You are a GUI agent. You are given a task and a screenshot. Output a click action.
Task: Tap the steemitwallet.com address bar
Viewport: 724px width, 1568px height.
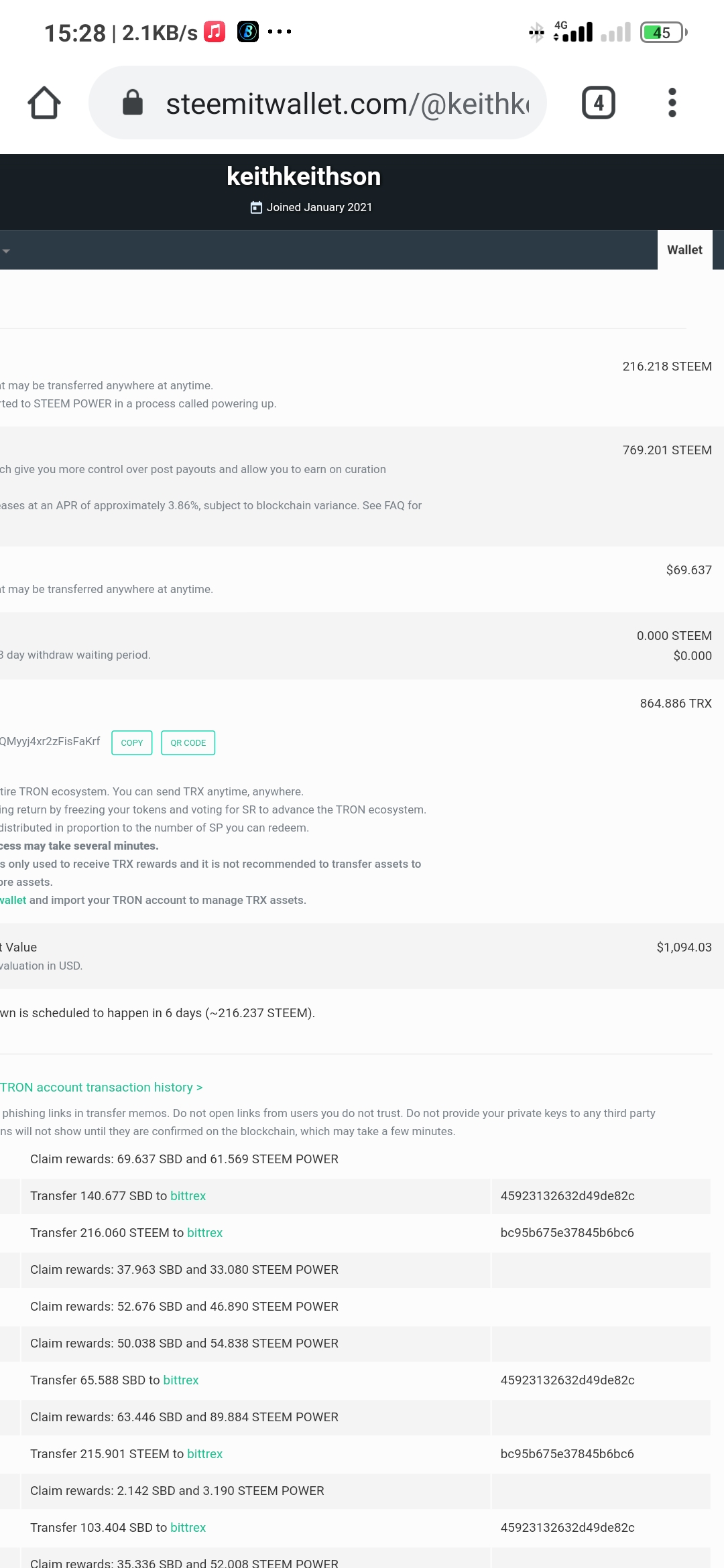point(318,103)
